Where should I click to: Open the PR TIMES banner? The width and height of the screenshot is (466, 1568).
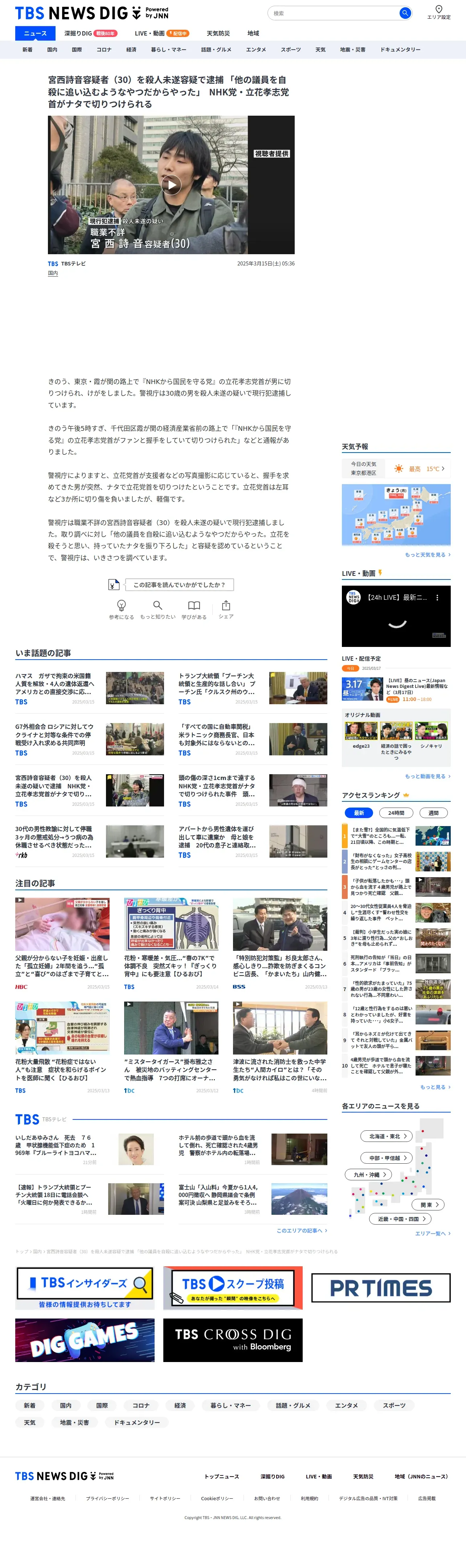(381, 1288)
